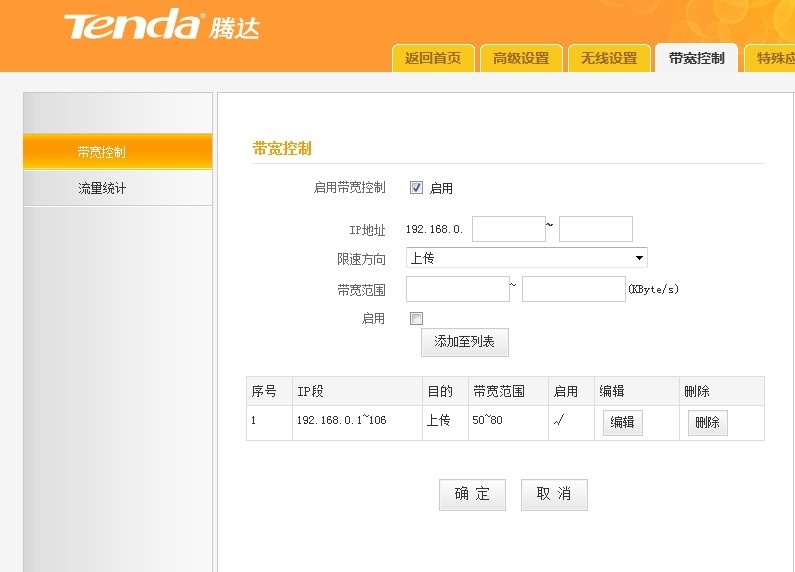This screenshot has height=572, width=795.
Task: Open the 限速方向 dropdown showing 上传
Action: click(x=527, y=258)
